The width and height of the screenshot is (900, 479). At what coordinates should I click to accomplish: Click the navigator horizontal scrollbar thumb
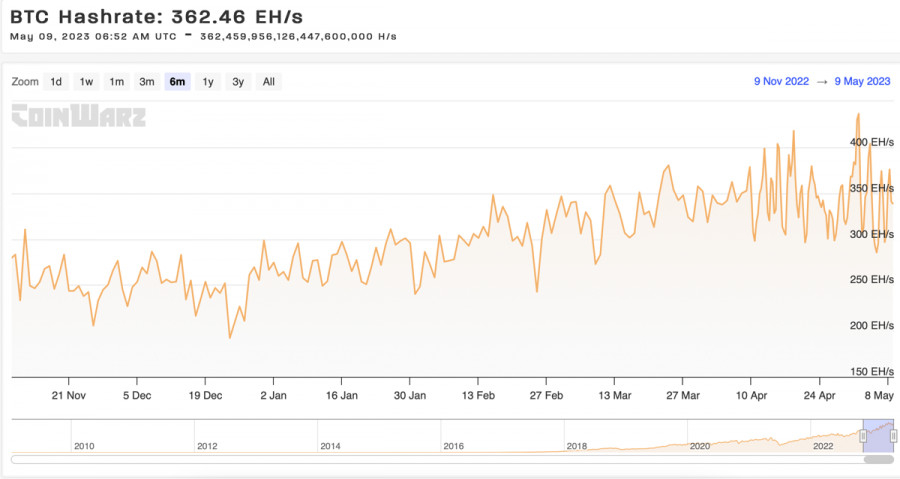coord(878,459)
